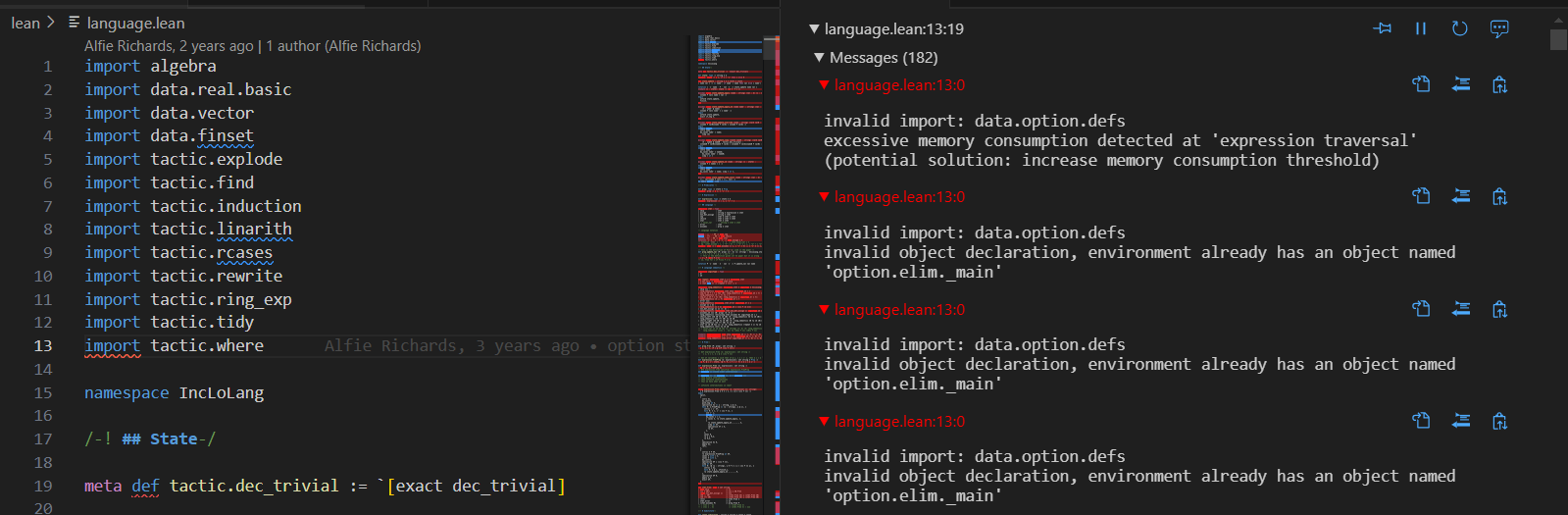
Task: Click go-to-file icon on the first error message
Action: pyautogui.click(x=1421, y=84)
